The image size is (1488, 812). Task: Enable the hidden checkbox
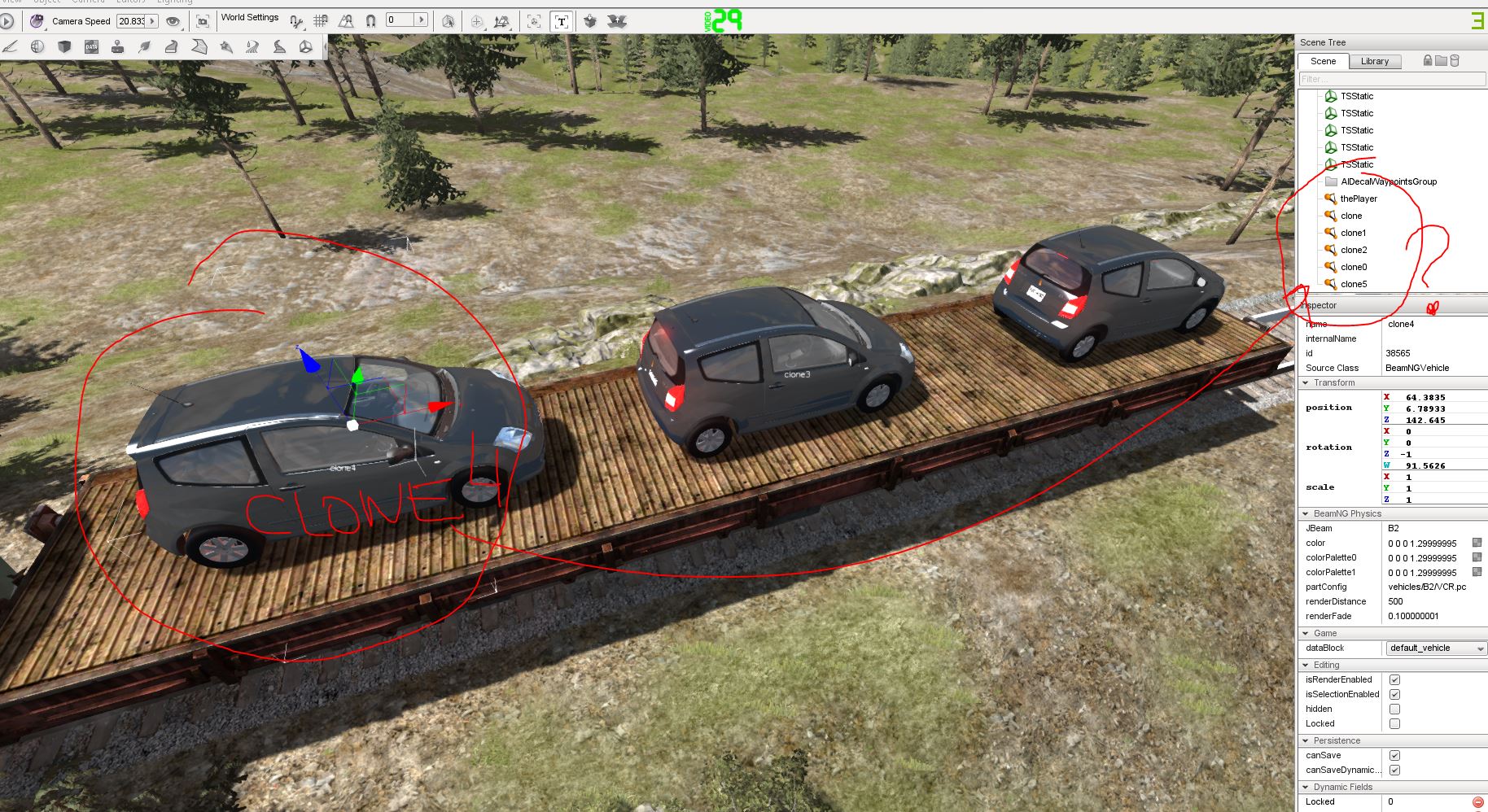point(1394,709)
